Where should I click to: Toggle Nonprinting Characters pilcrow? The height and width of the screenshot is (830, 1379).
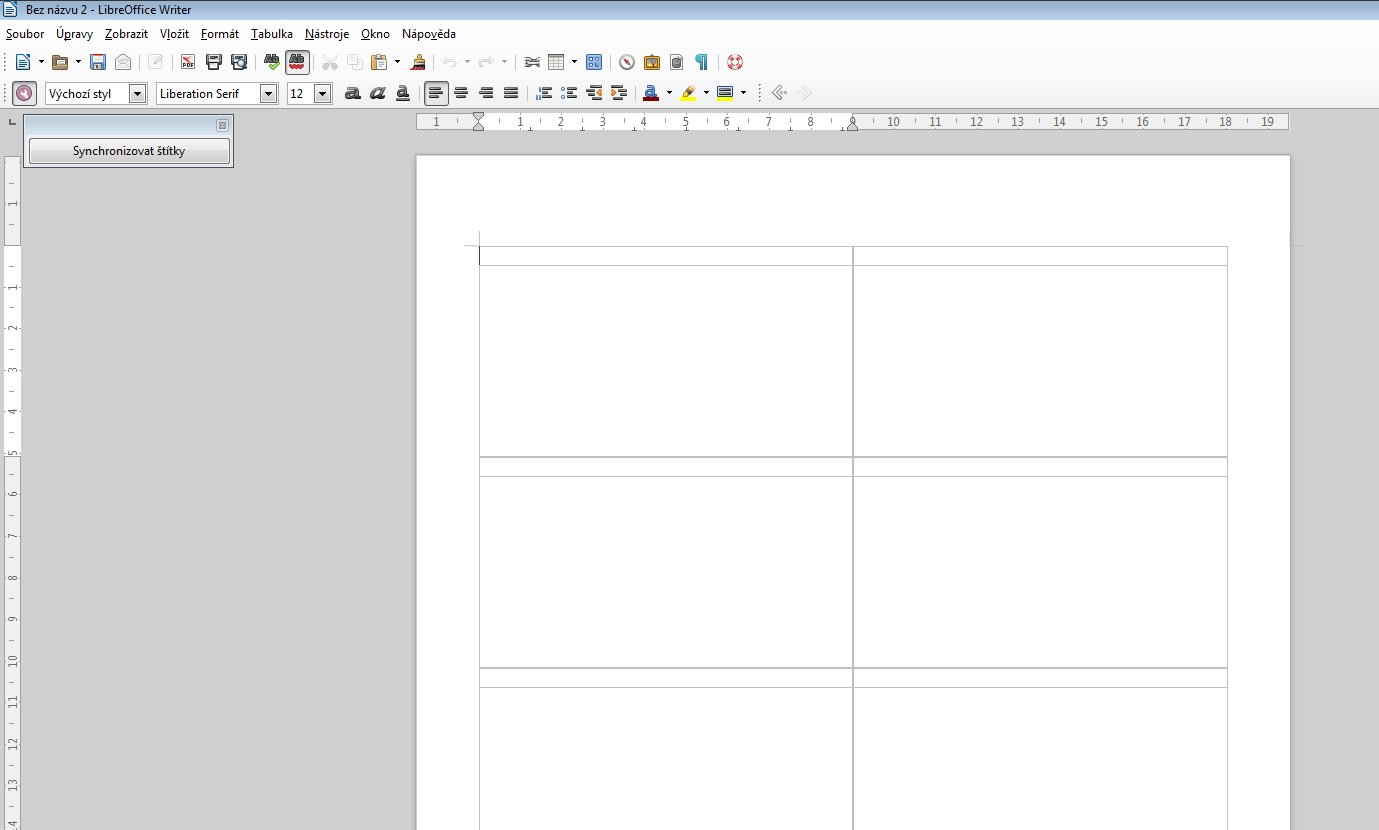[x=702, y=62]
